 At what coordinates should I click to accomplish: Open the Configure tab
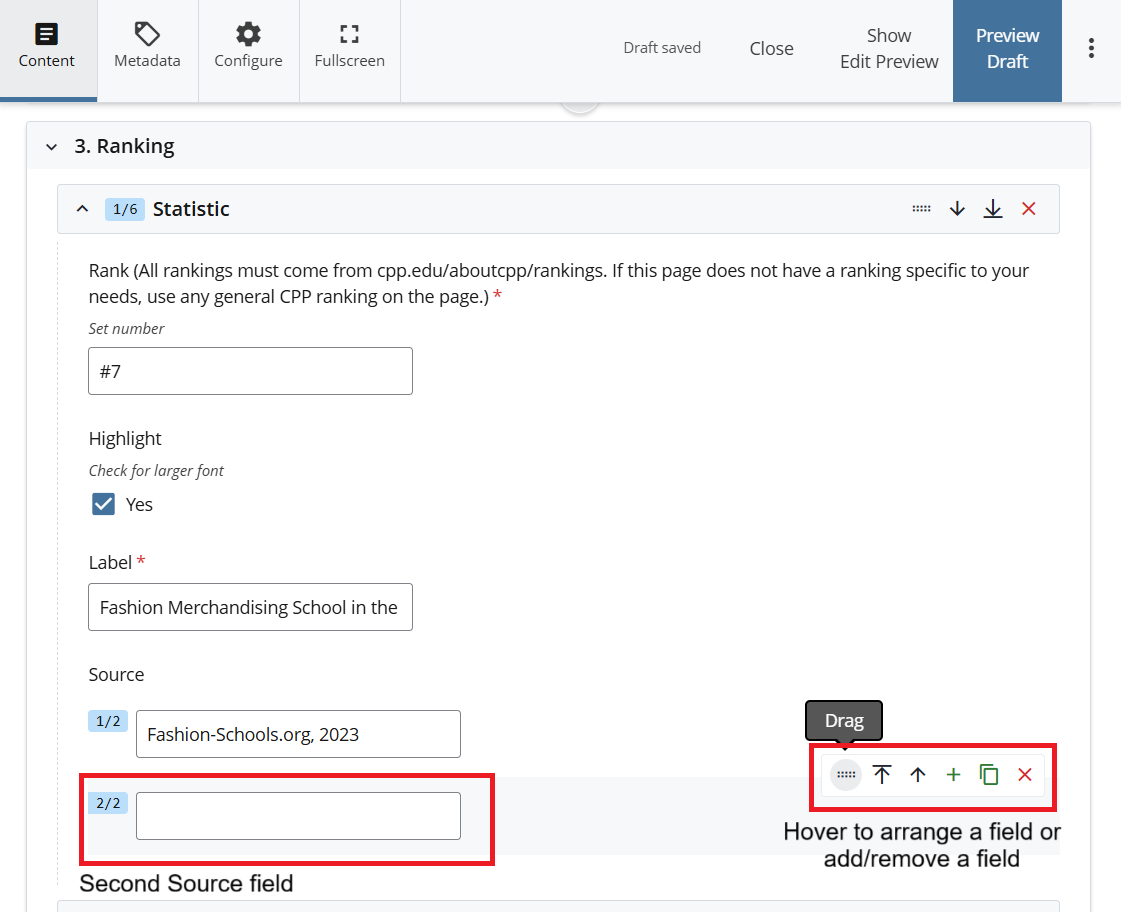tap(248, 48)
